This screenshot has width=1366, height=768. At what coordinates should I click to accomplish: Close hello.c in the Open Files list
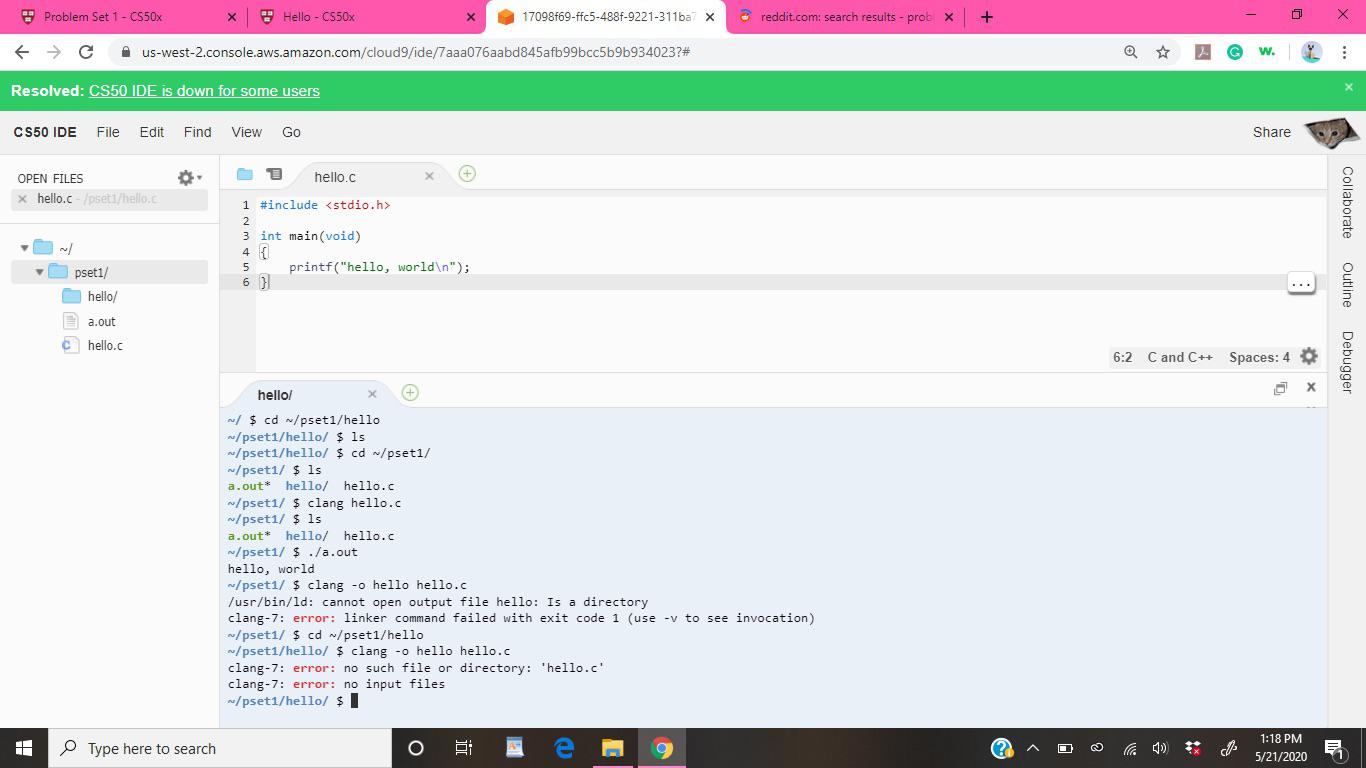pos(23,199)
